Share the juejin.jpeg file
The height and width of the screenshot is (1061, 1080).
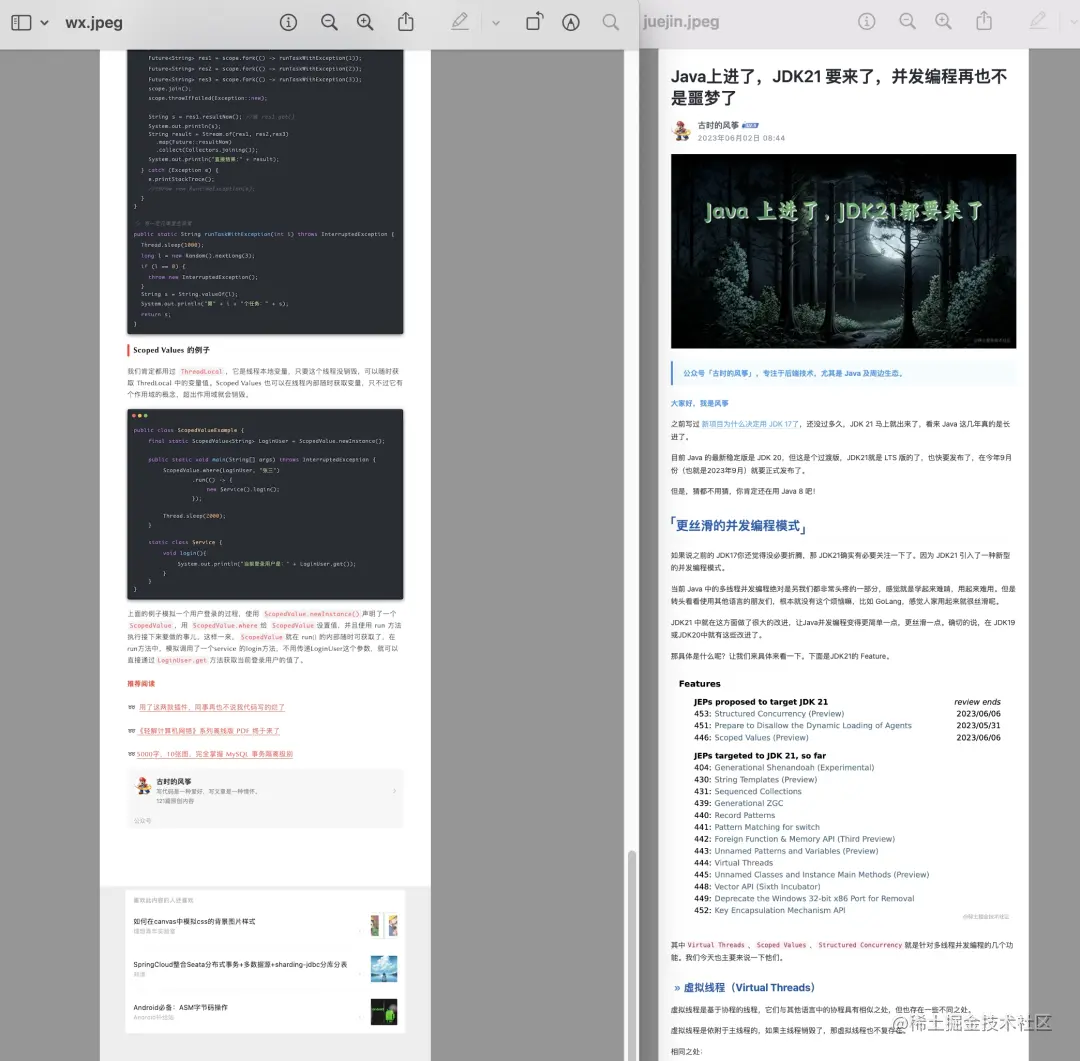click(x=984, y=21)
